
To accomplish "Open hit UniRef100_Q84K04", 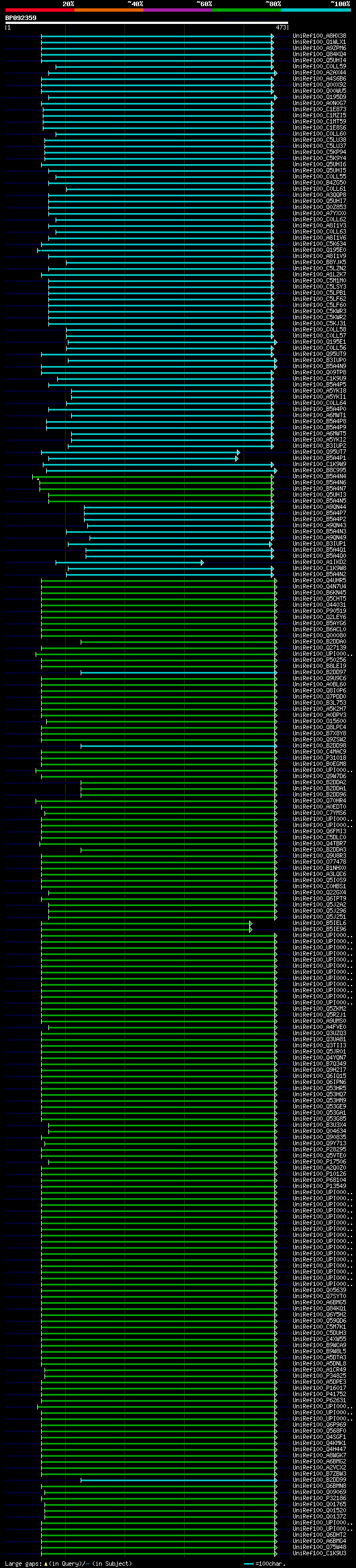I will coord(319,54).
